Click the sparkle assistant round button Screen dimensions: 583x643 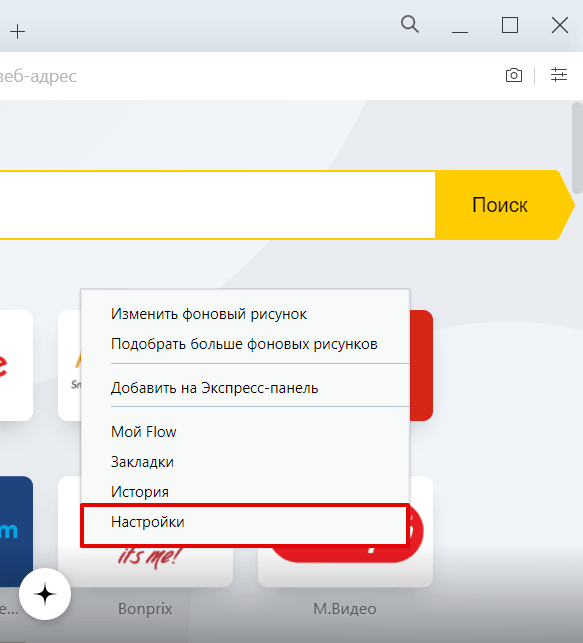coord(45,594)
